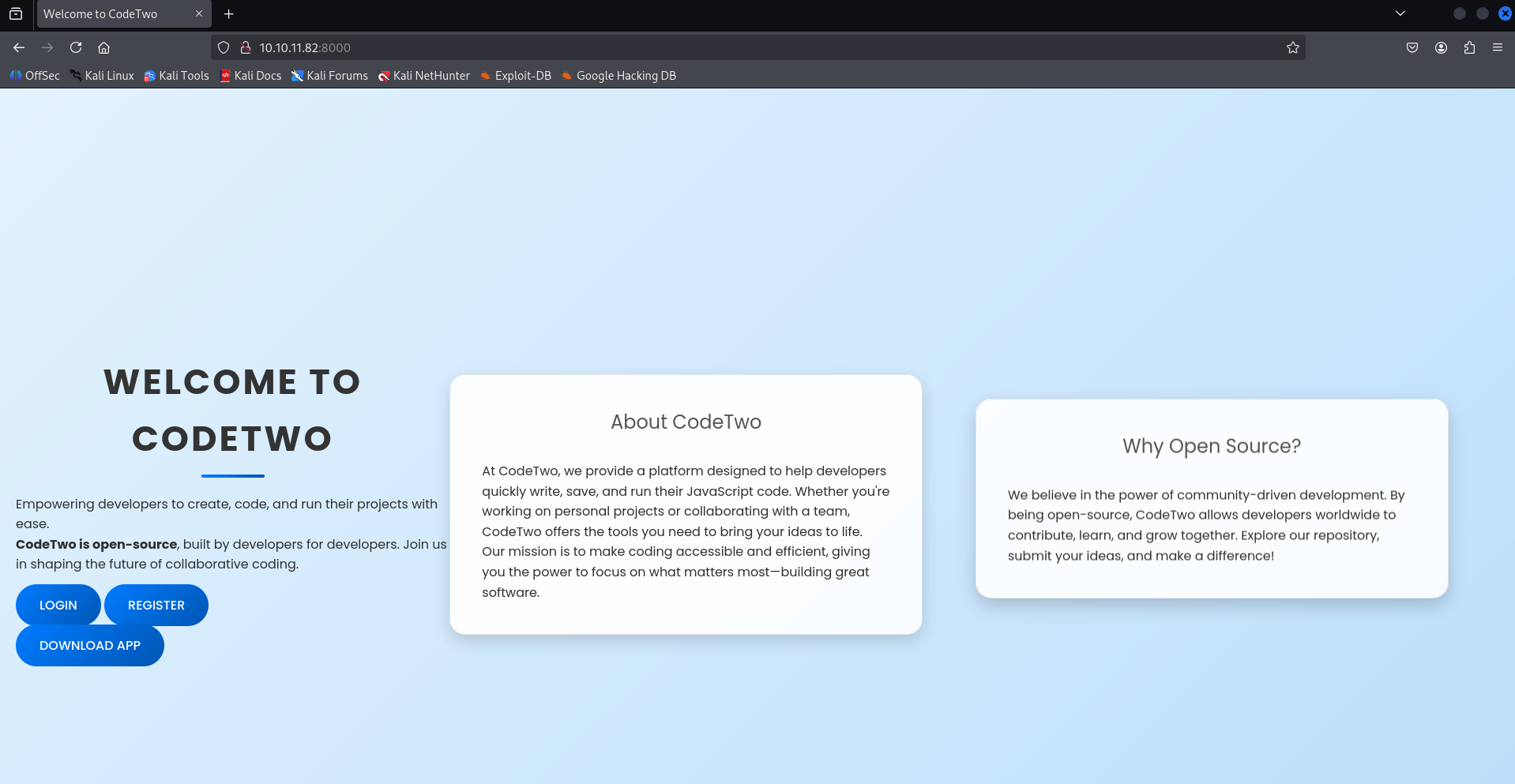The image size is (1515, 784).
Task: Bookmark this page with the star
Action: pos(1292,47)
